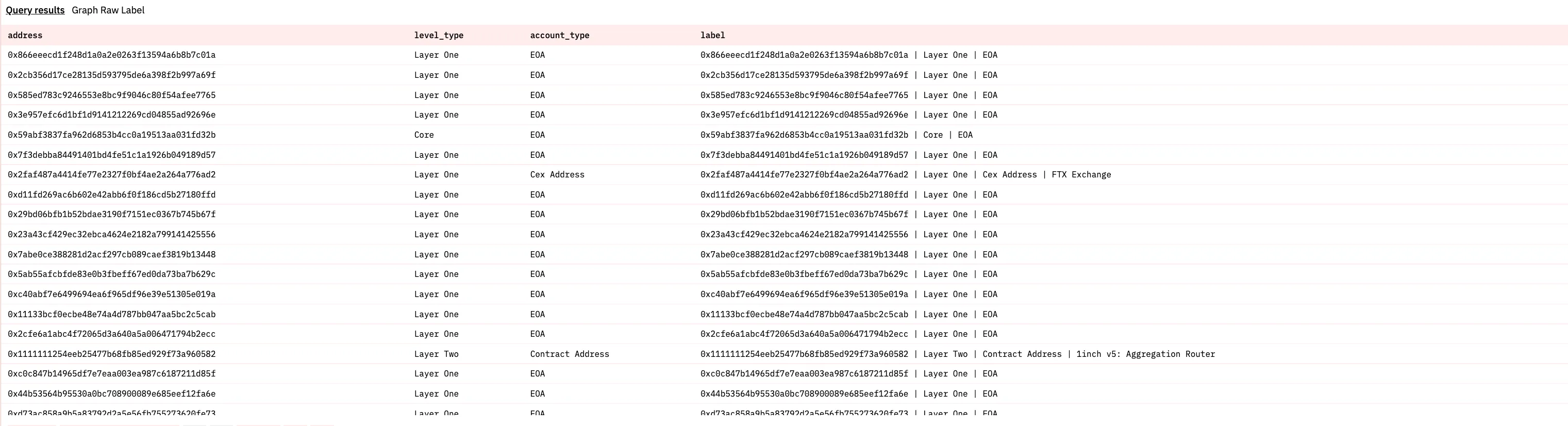This screenshot has width=1568, height=426.
Task: Select address cell starting with 0x44b53564b9
Action: pos(111,394)
